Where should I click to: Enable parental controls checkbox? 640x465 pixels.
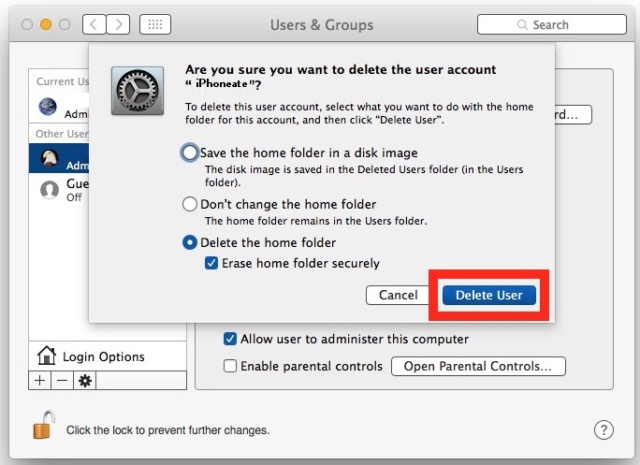point(230,366)
